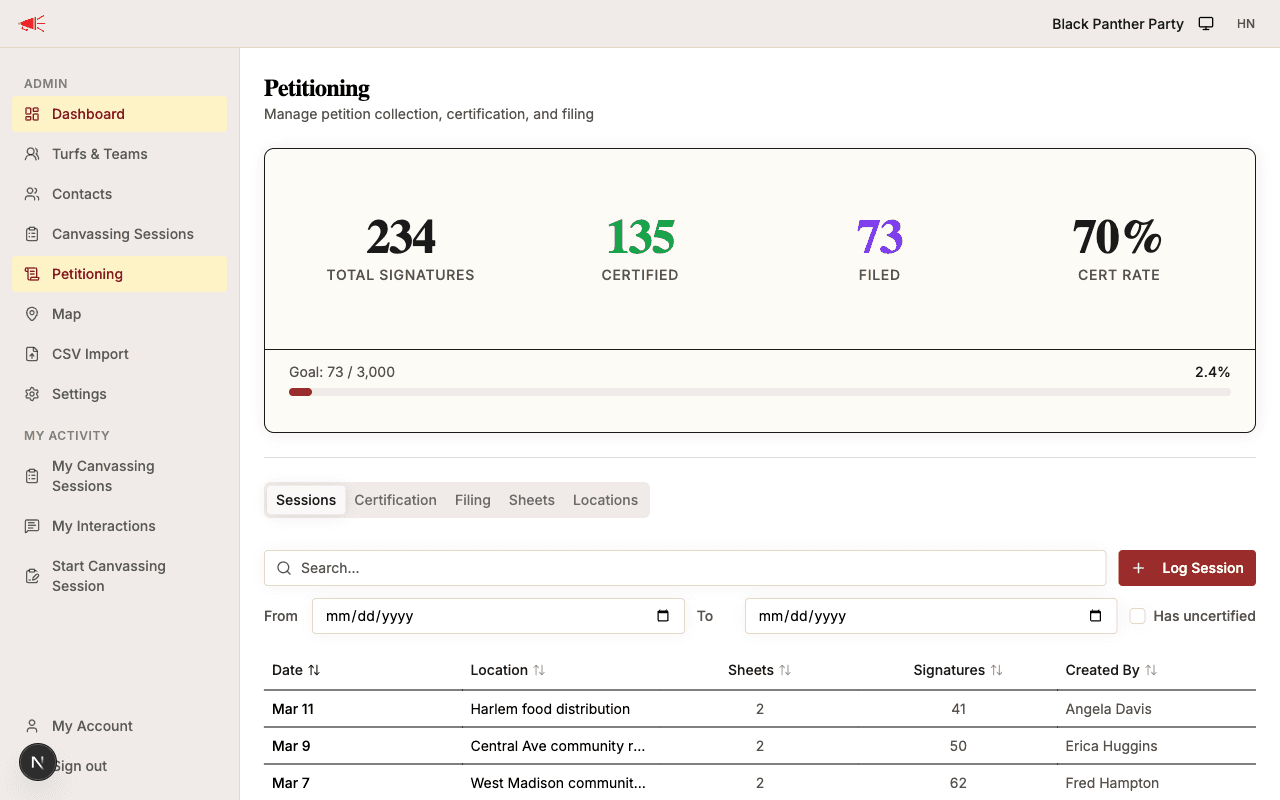Click the 50 signatures value
Image resolution: width=1280 pixels, height=800 pixels.
(x=959, y=746)
